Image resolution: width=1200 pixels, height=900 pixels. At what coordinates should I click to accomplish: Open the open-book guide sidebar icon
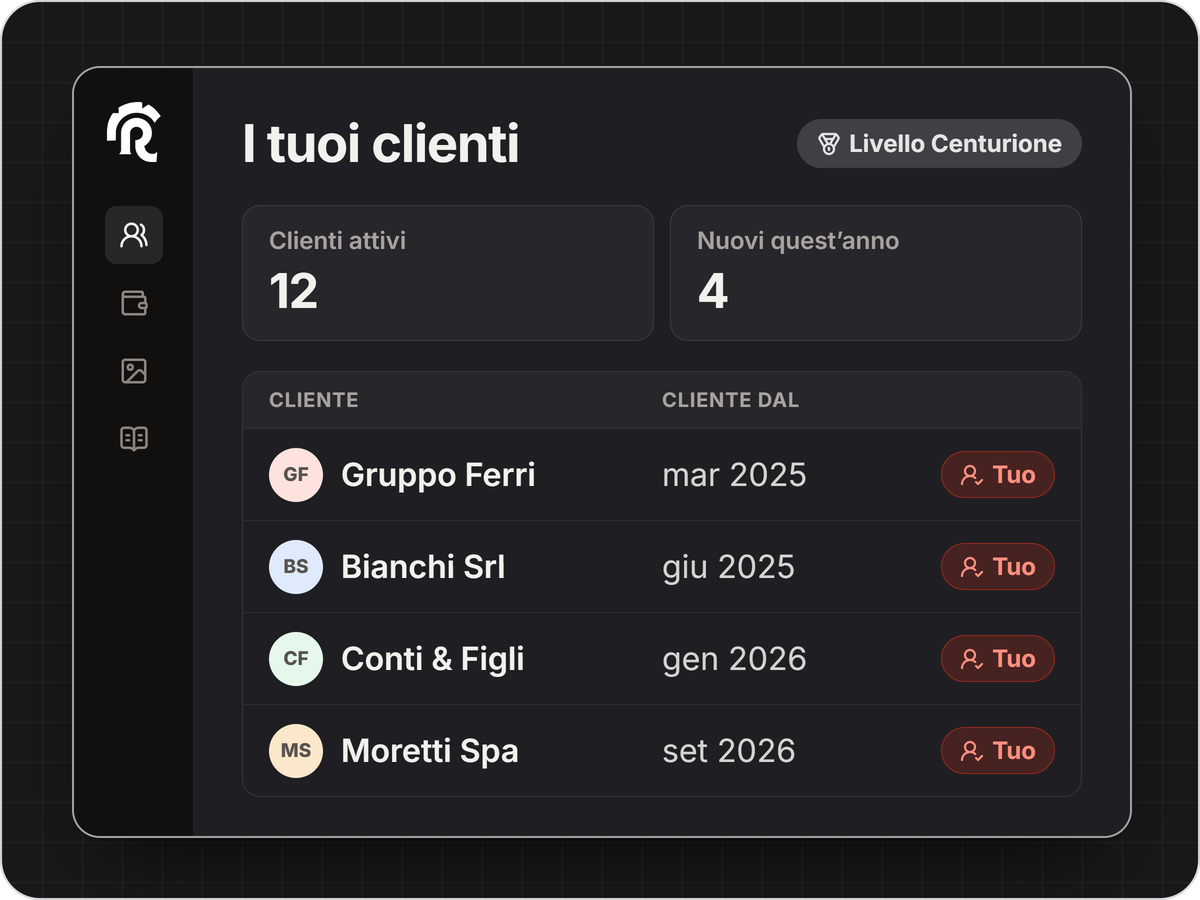134,438
